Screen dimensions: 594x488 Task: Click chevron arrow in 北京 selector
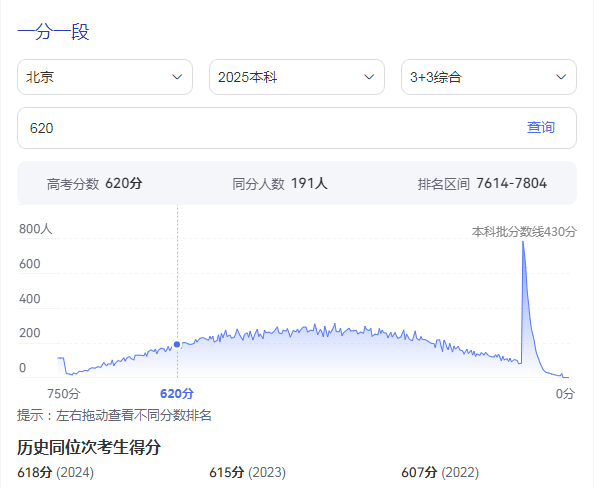(x=177, y=77)
